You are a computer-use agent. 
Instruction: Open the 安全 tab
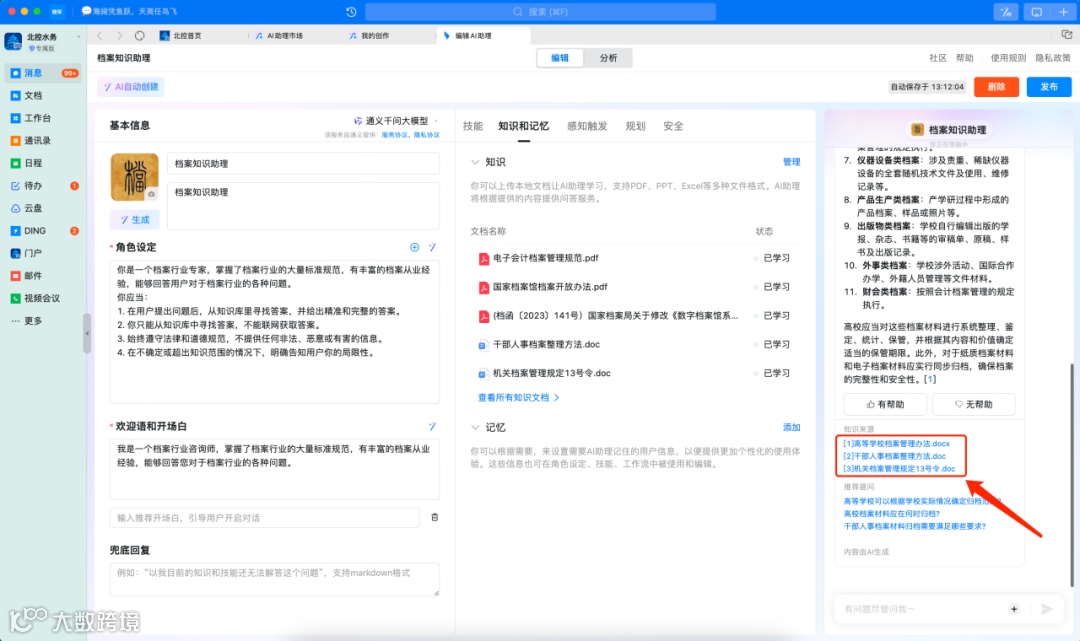pos(673,126)
